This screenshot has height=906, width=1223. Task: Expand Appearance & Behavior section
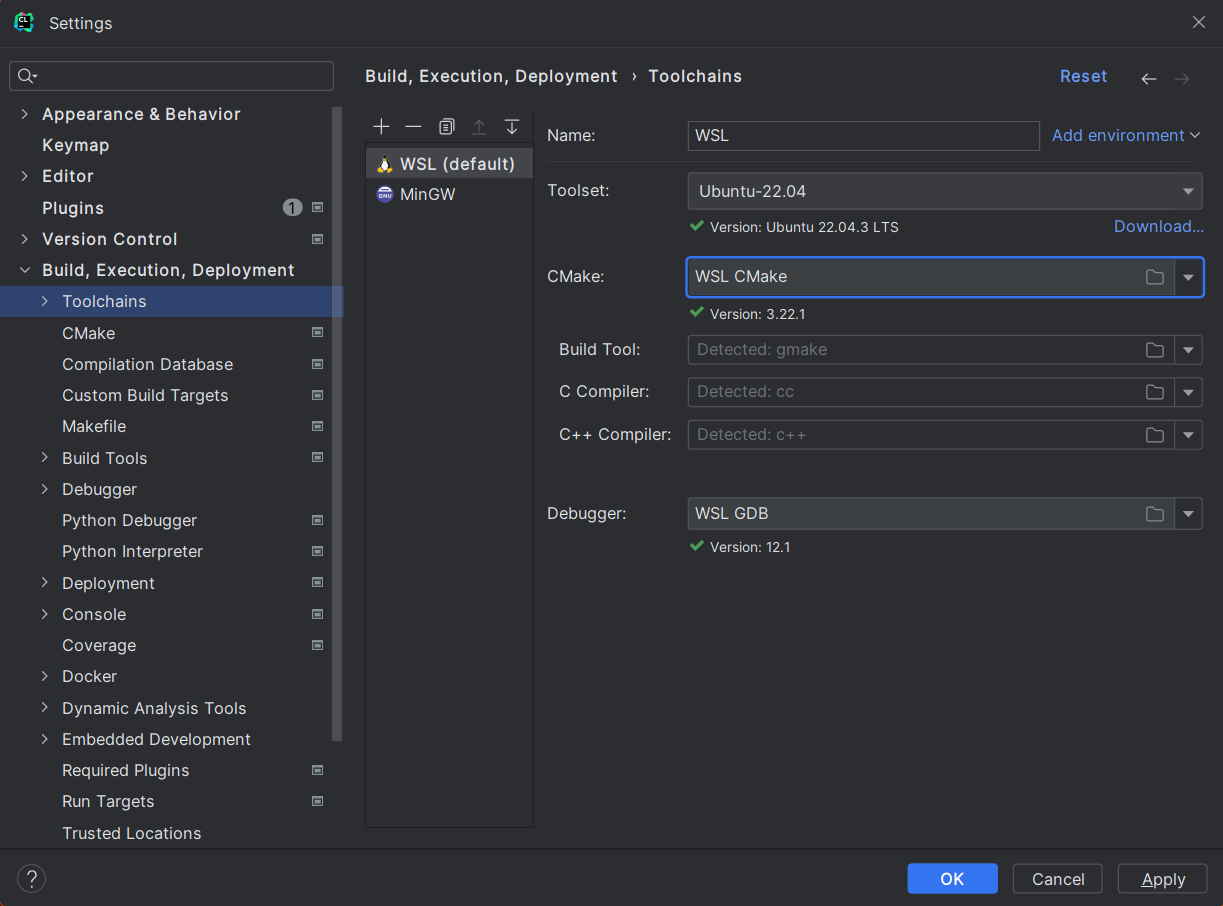click(25, 114)
